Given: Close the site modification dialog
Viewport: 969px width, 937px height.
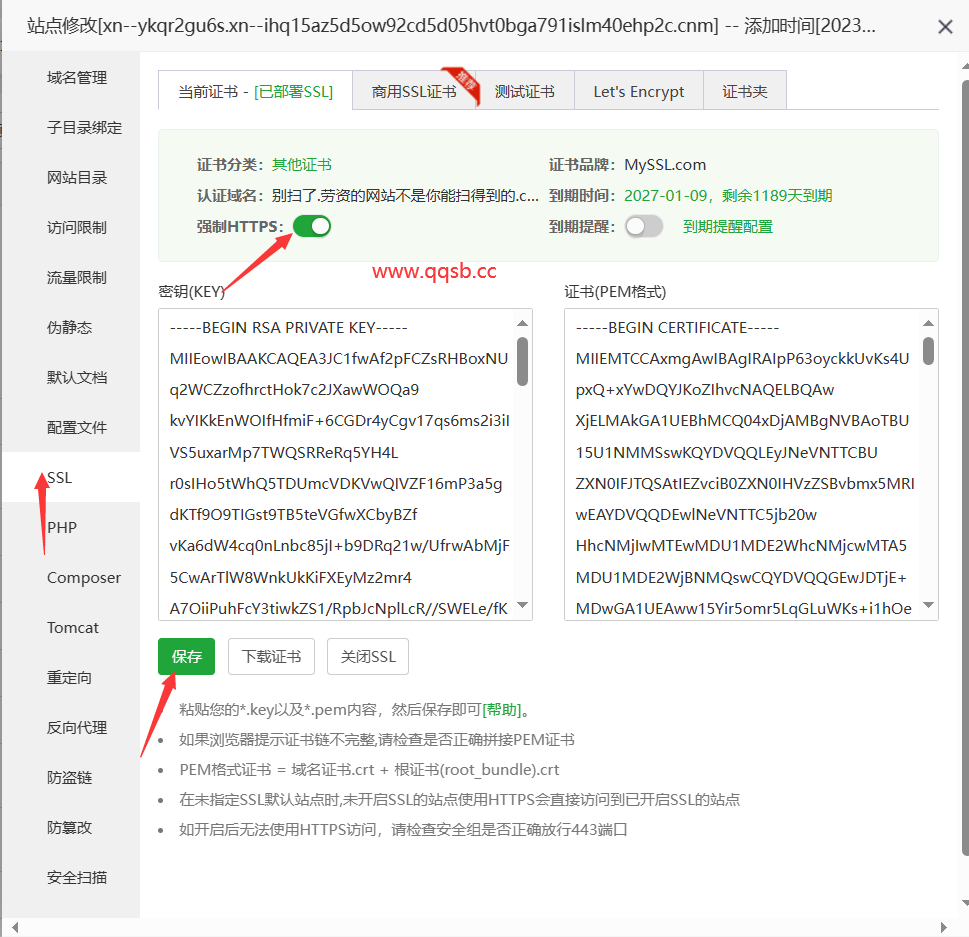Looking at the screenshot, I should (x=945, y=27).
